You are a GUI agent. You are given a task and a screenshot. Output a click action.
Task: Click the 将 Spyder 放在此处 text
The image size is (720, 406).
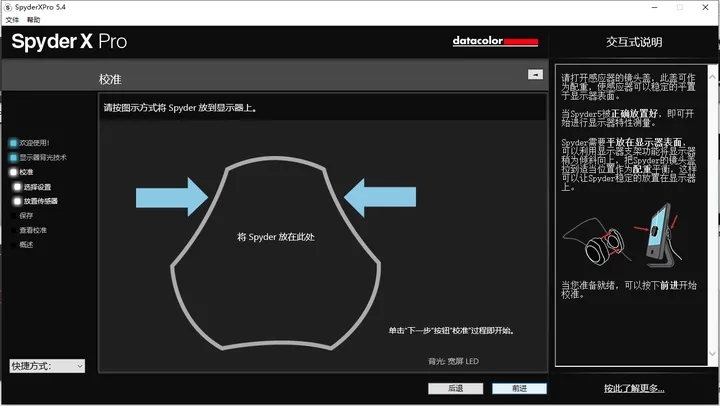click(276, 237)
